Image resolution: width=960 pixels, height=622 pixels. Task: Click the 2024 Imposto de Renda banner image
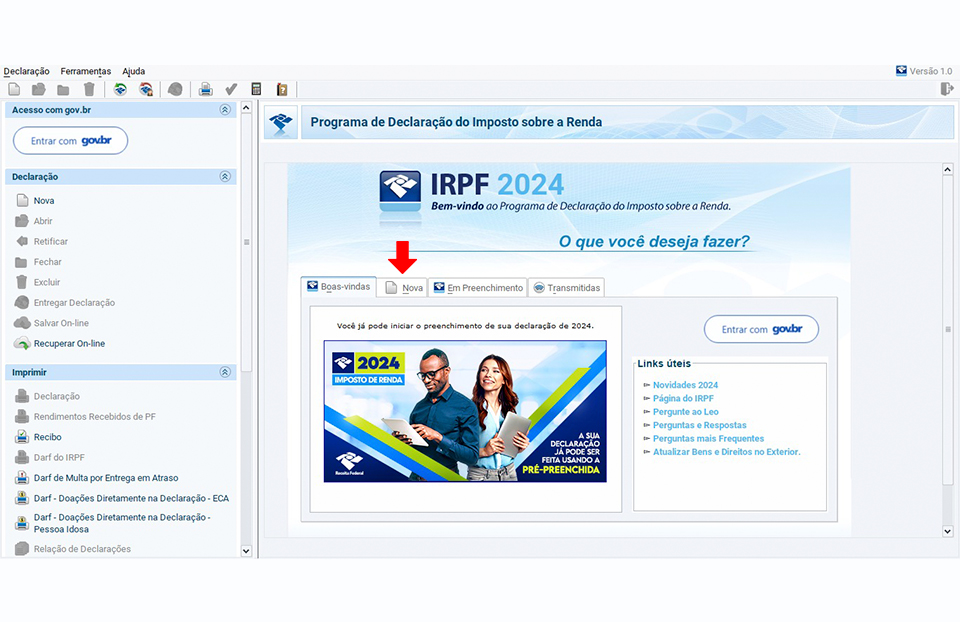(x=465, y=411)
